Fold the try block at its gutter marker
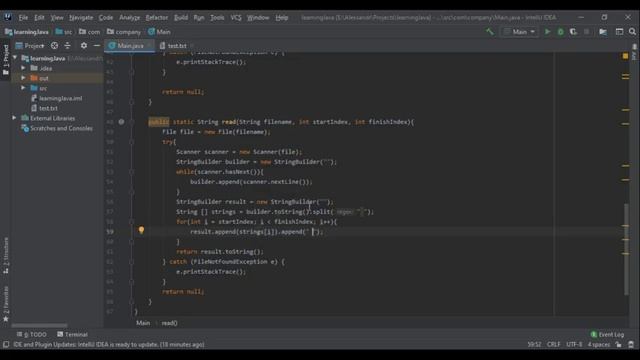 point(131,142)
